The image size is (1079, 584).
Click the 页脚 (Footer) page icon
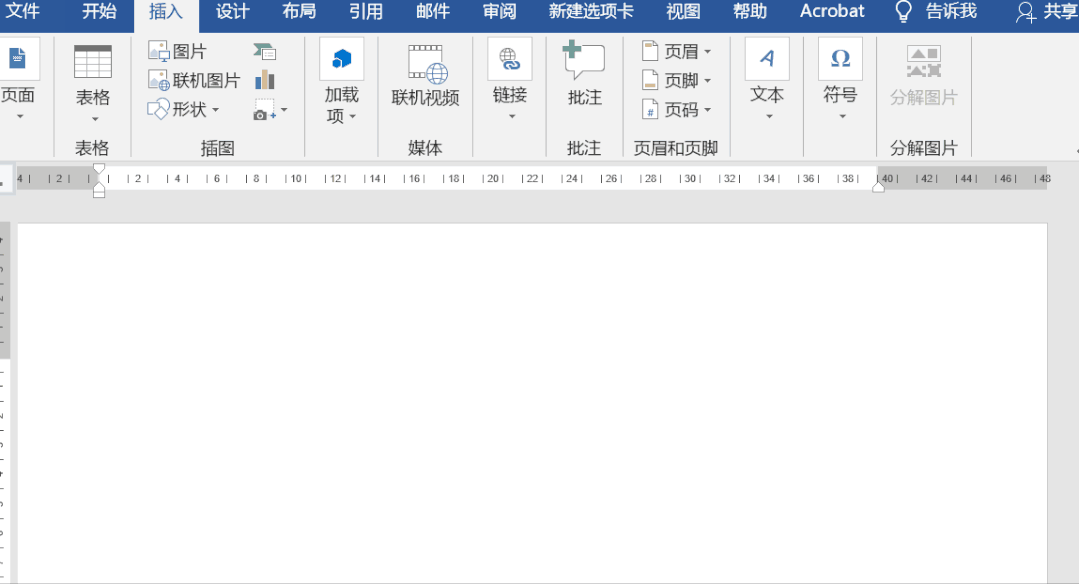tap(650, 80)
